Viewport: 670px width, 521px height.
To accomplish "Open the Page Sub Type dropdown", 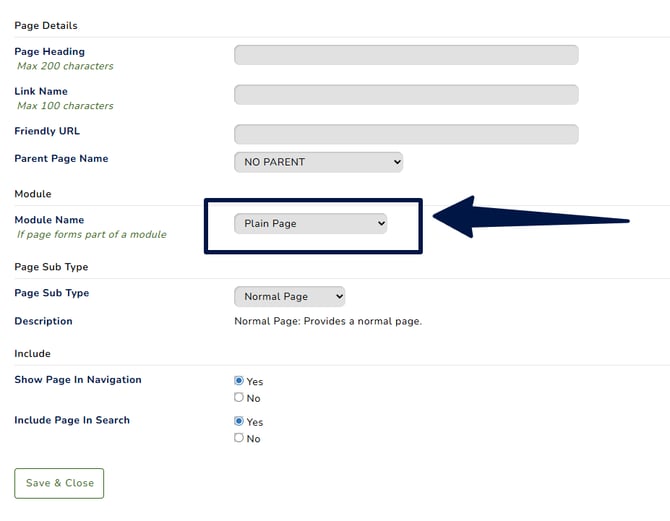I will 289,297.
